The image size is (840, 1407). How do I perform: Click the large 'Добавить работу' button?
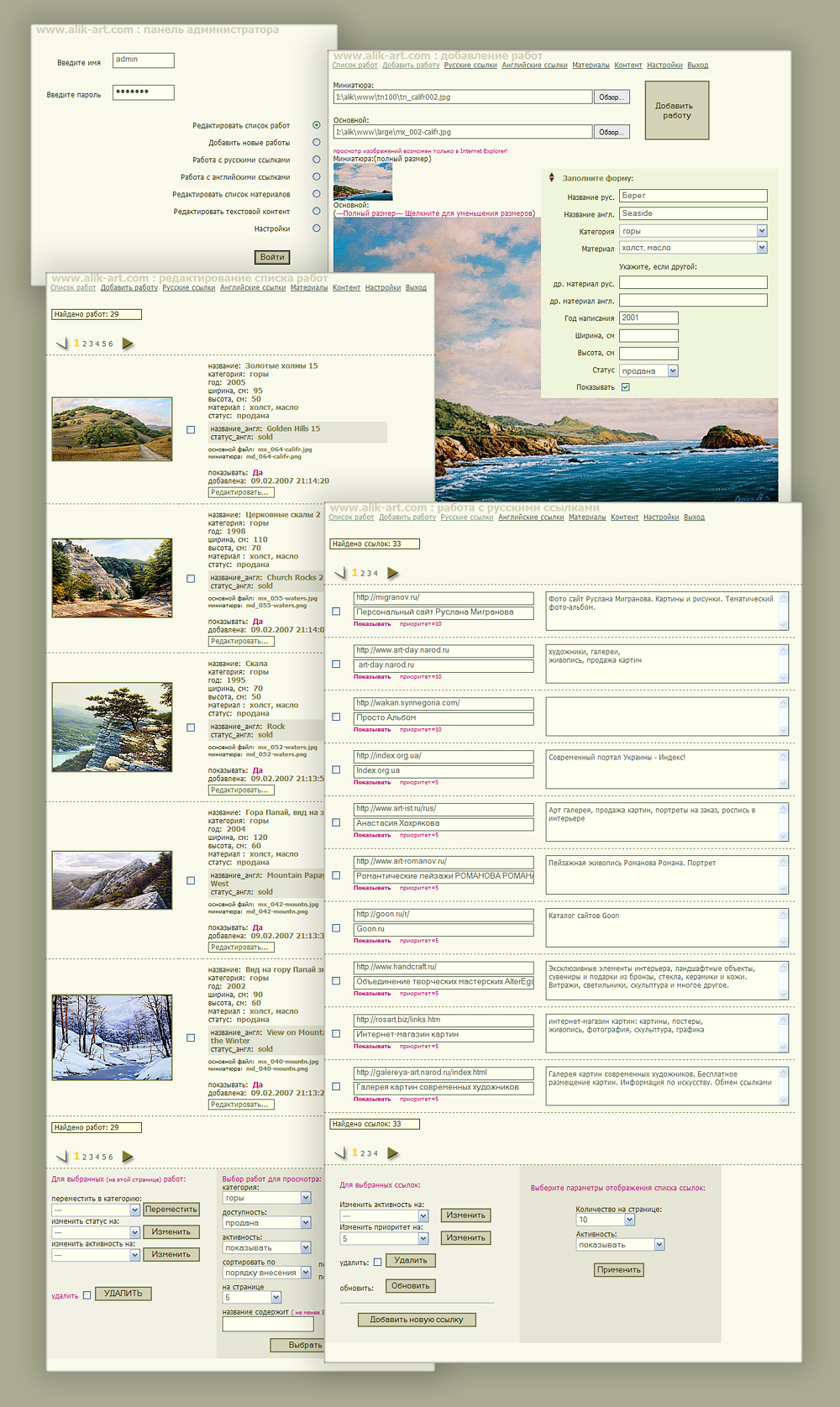tap(677, 110)
